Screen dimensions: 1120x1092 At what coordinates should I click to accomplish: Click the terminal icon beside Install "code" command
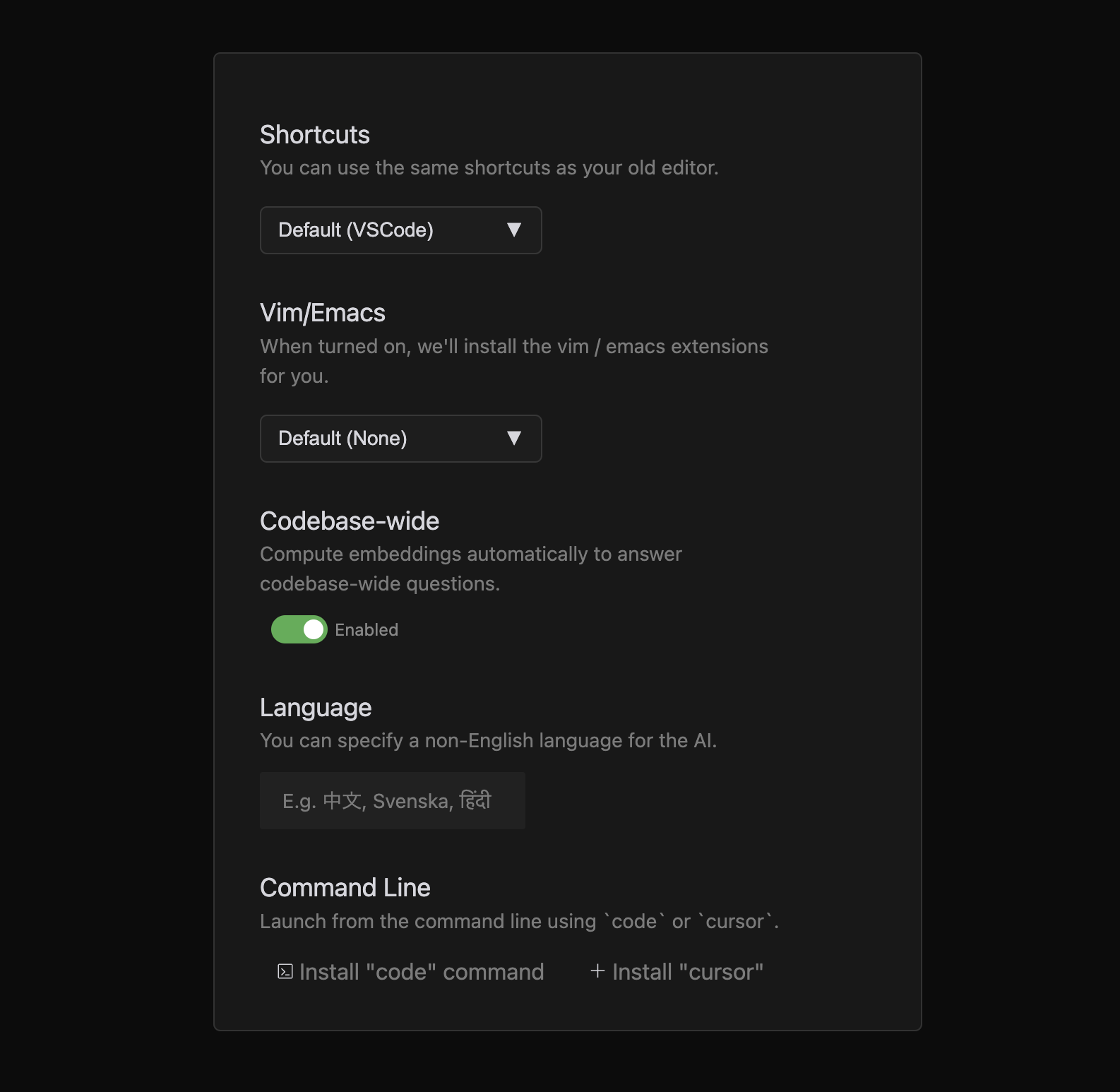pos(285,972)
